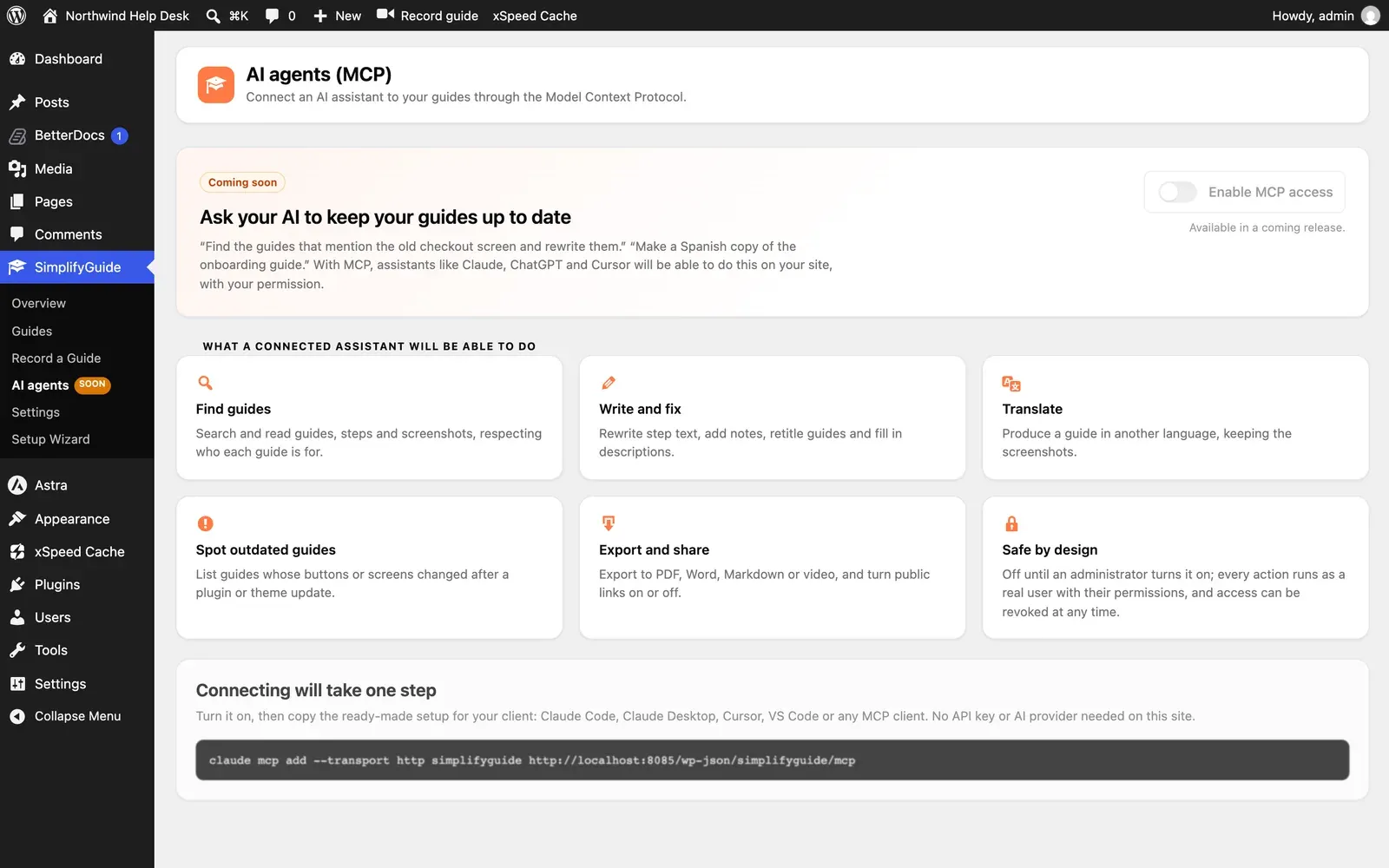Click the claude mcp add command box

coord(772,760)
